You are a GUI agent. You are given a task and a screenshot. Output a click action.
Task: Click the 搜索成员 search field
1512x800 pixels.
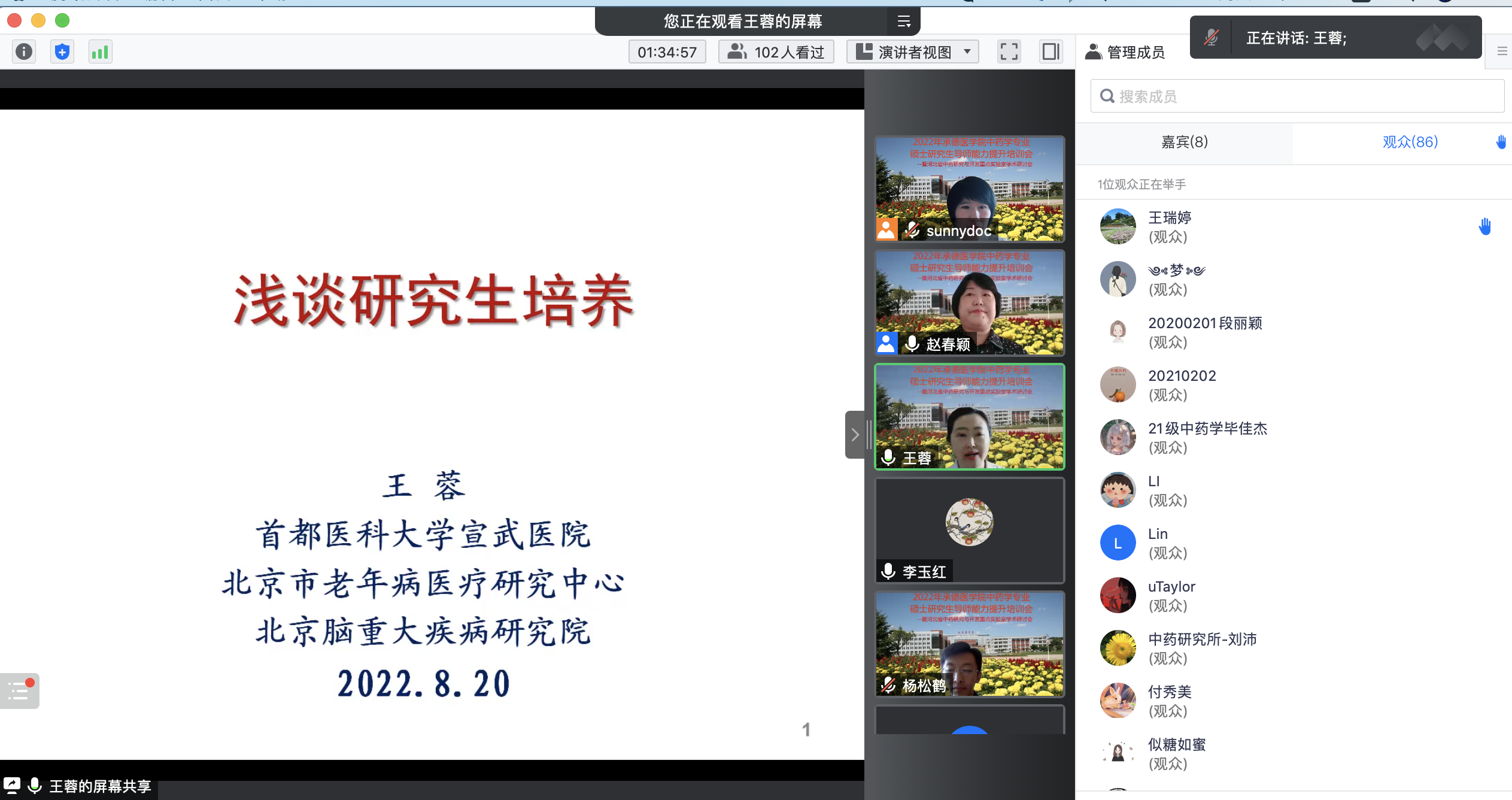1297,96
